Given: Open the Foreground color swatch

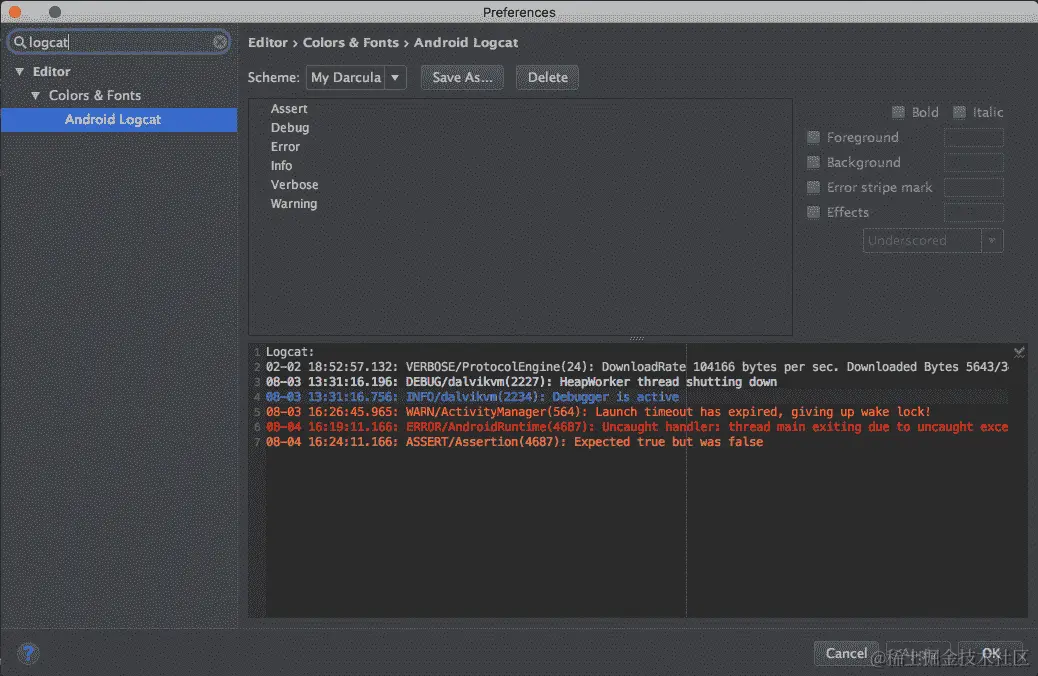Looking at the screenshot, I should coord(973,138).
